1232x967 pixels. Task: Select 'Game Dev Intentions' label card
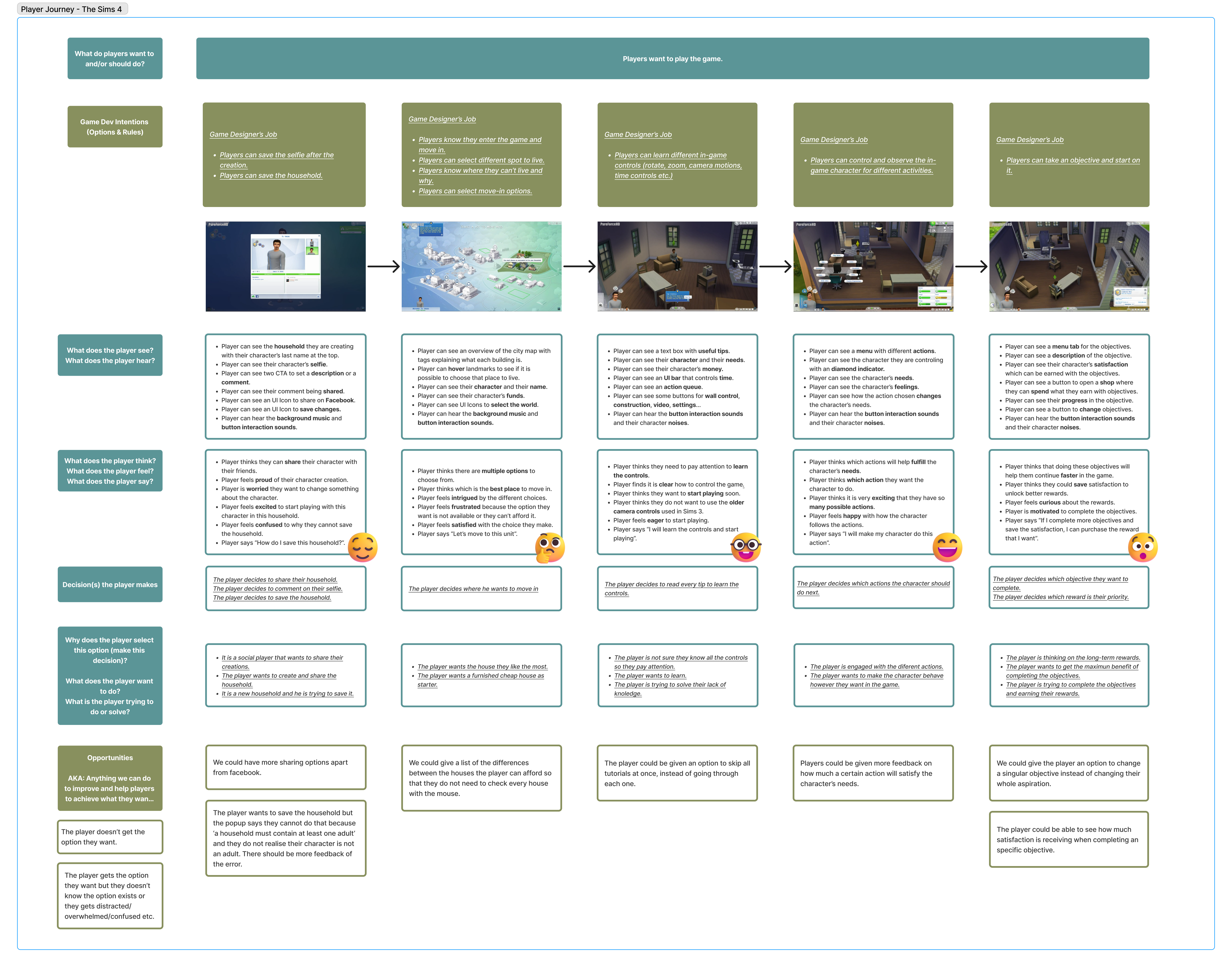pos(114,127)
